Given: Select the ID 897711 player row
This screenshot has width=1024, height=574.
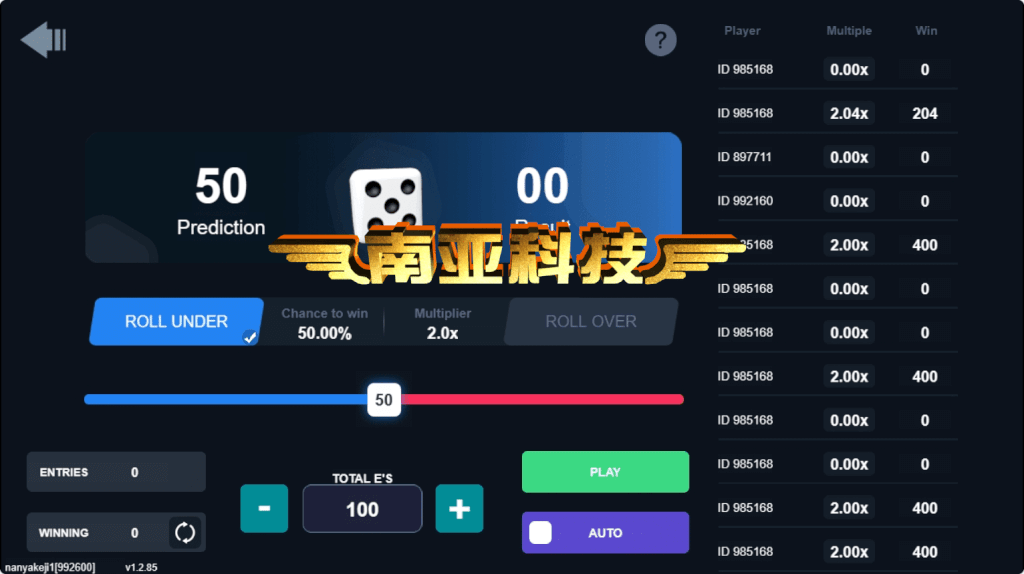Looking at the screenshot, I should 837,157.
